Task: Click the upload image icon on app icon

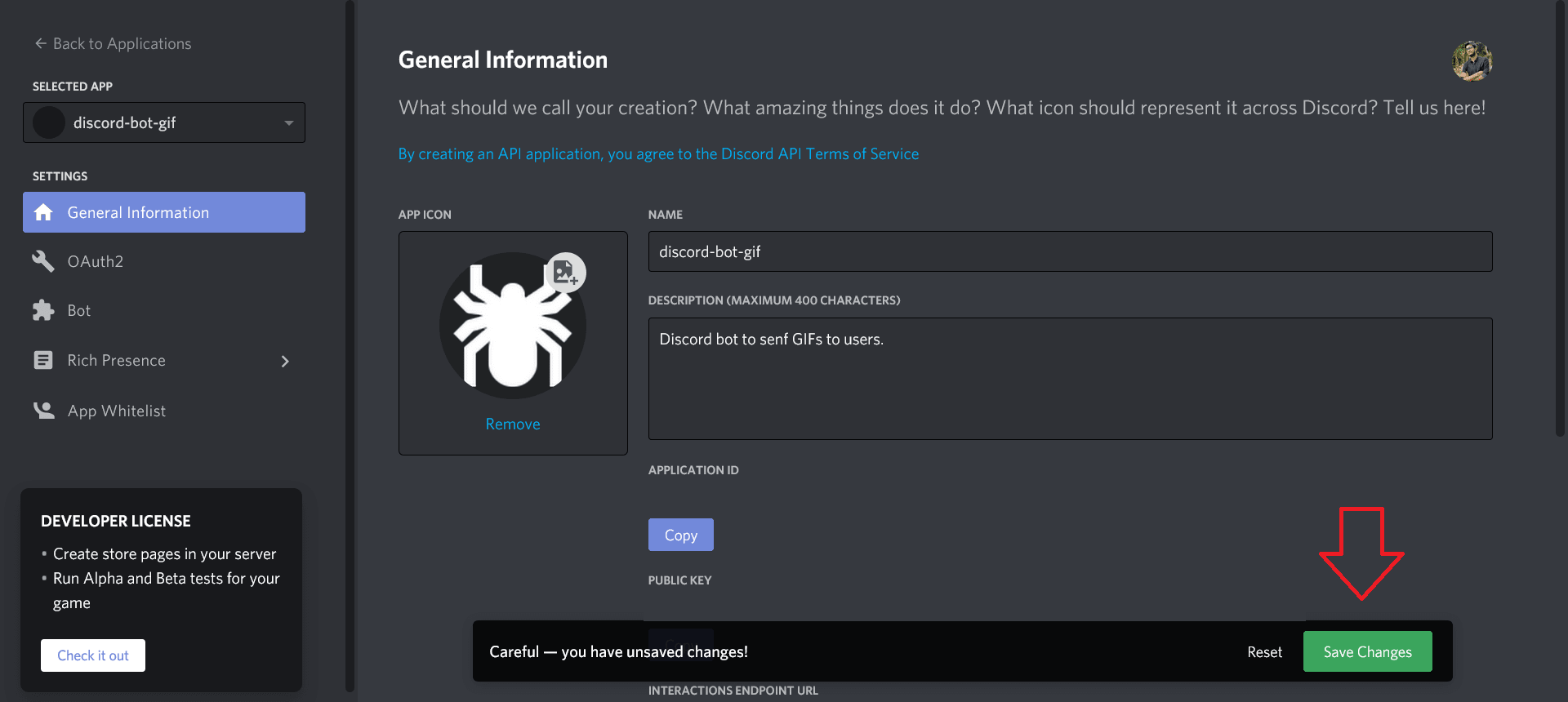Action: point(565,273)
